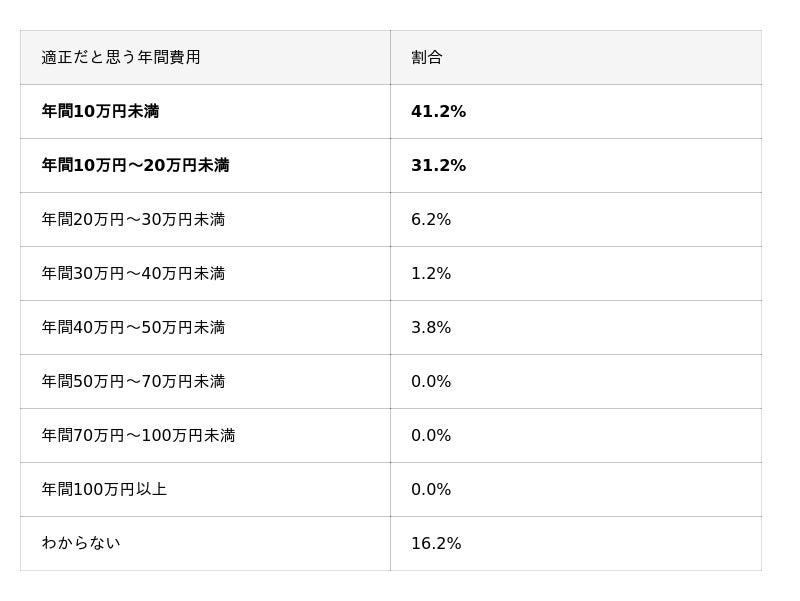Select the 年間20万円〜30万円未満 row label
800x601 pixels.
click(133, 220)
